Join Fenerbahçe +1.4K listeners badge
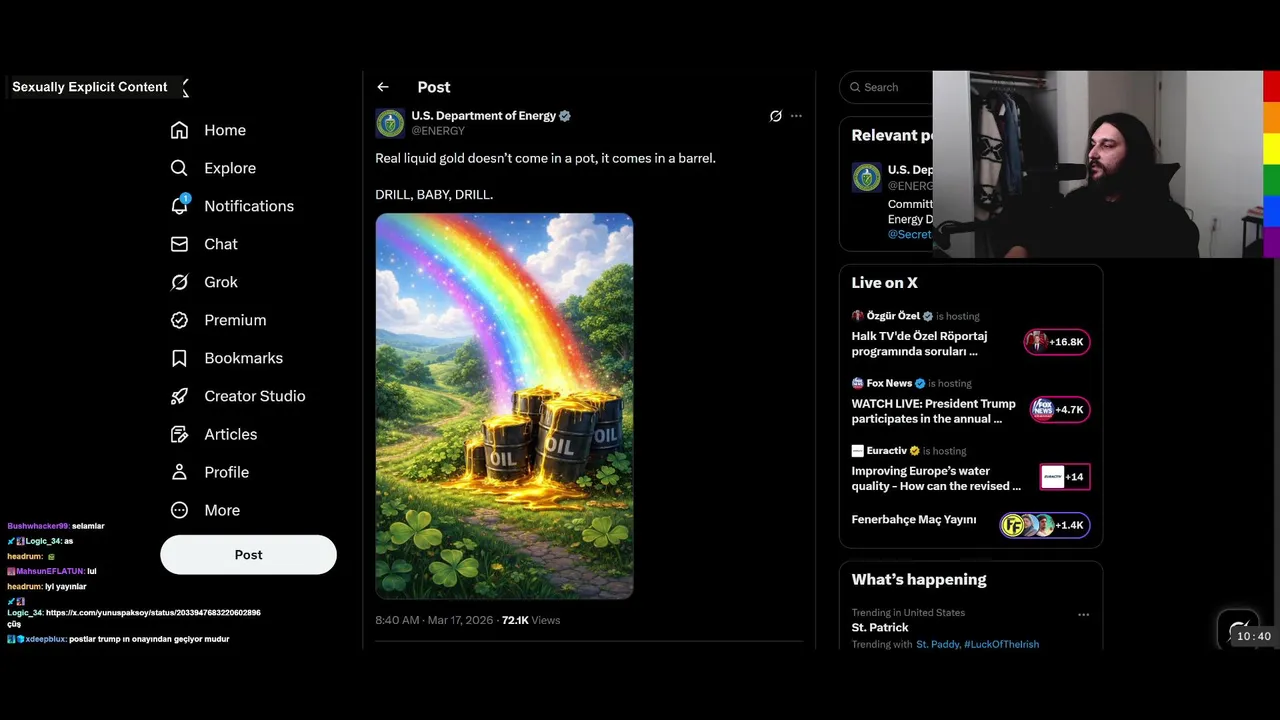The height and width of the screenshot is (720, 1280). coord(1044,525)
